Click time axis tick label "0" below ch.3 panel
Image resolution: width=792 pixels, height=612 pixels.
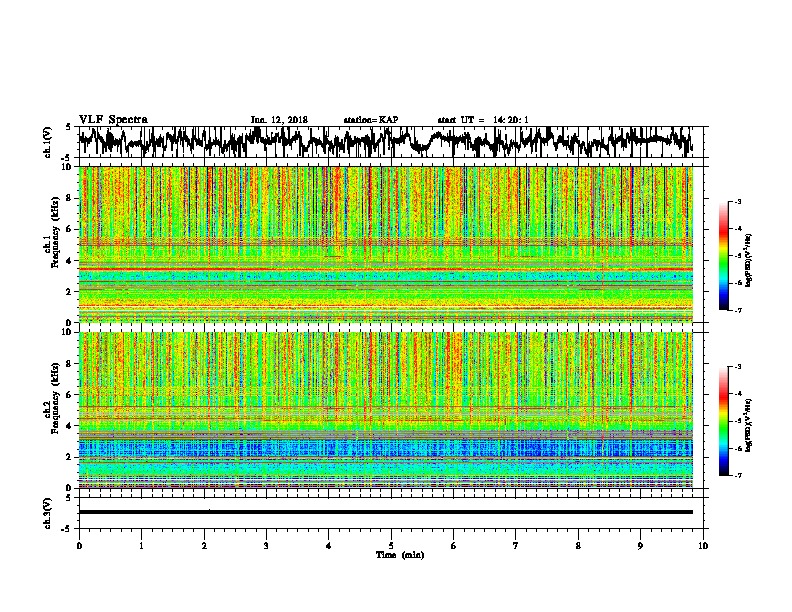click(x=79, y=546)
